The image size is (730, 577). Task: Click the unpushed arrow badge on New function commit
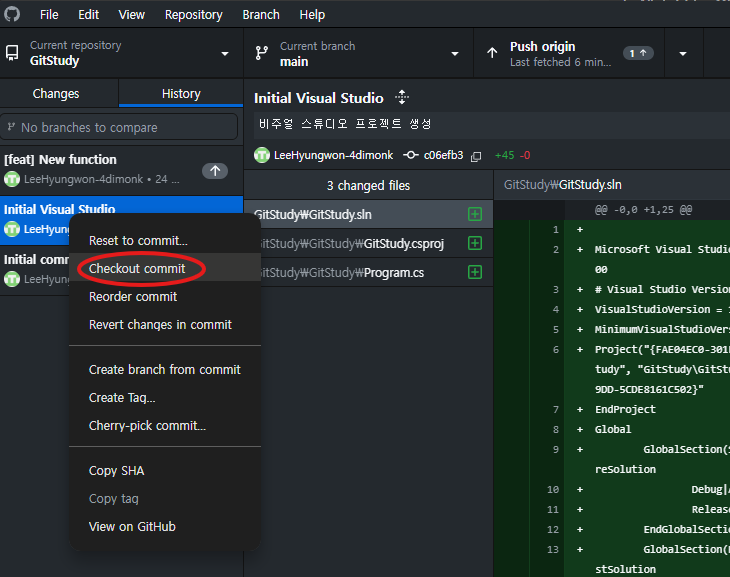click(x=215, y=171)
